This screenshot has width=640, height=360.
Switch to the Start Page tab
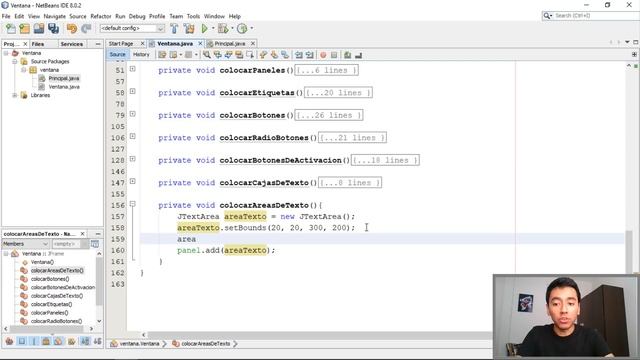(121, 44)
